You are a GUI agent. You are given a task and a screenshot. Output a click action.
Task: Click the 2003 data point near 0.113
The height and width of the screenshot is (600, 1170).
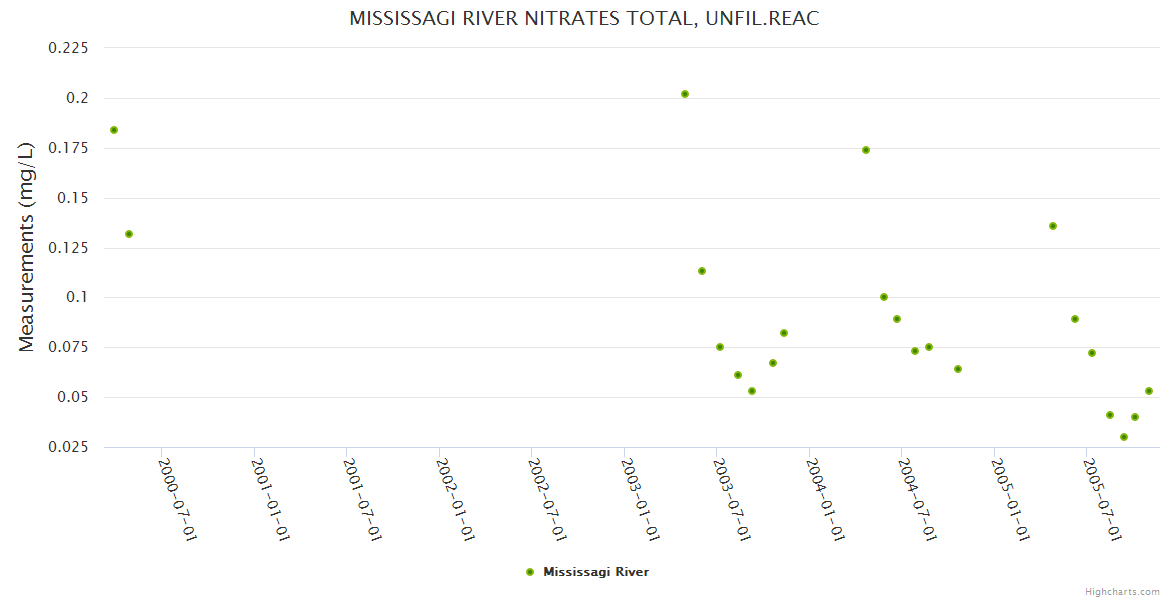(x=702, y=271)
